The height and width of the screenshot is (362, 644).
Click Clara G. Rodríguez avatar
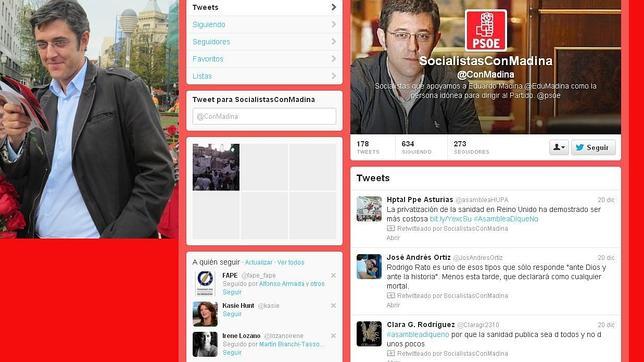[369, 334]
